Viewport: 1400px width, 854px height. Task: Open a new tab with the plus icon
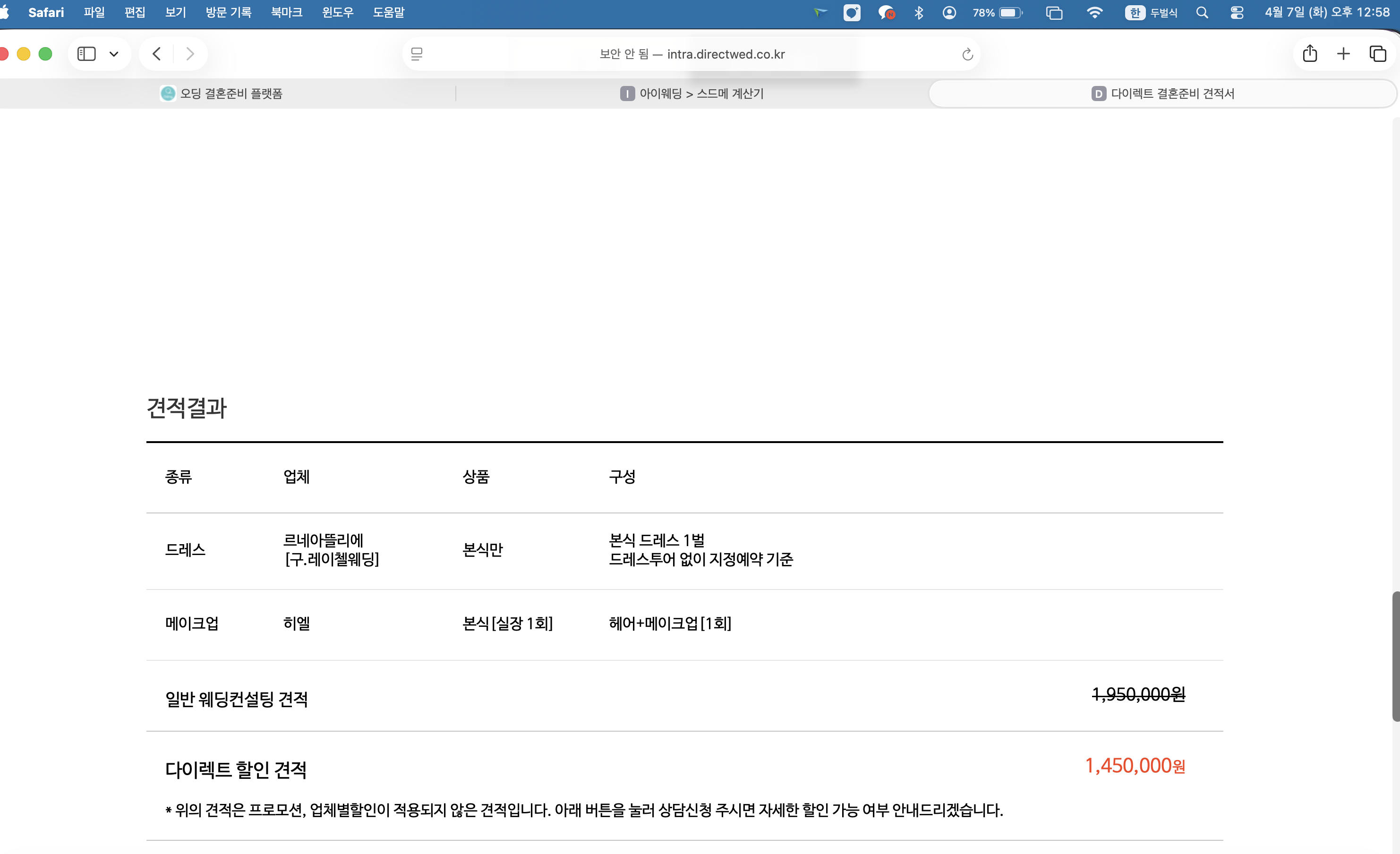point(1343,53)
